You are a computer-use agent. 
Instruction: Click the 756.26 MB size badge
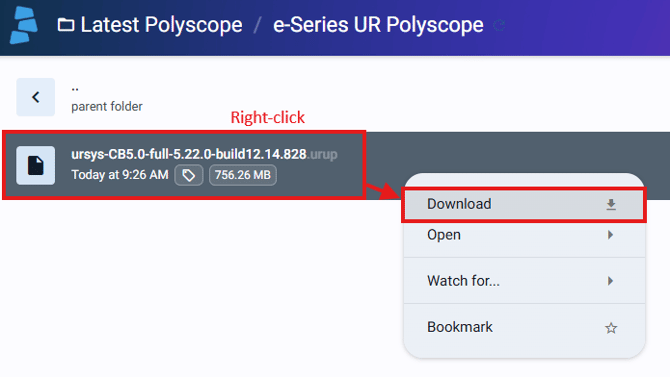pyautogui.click(x=243, y=175)
